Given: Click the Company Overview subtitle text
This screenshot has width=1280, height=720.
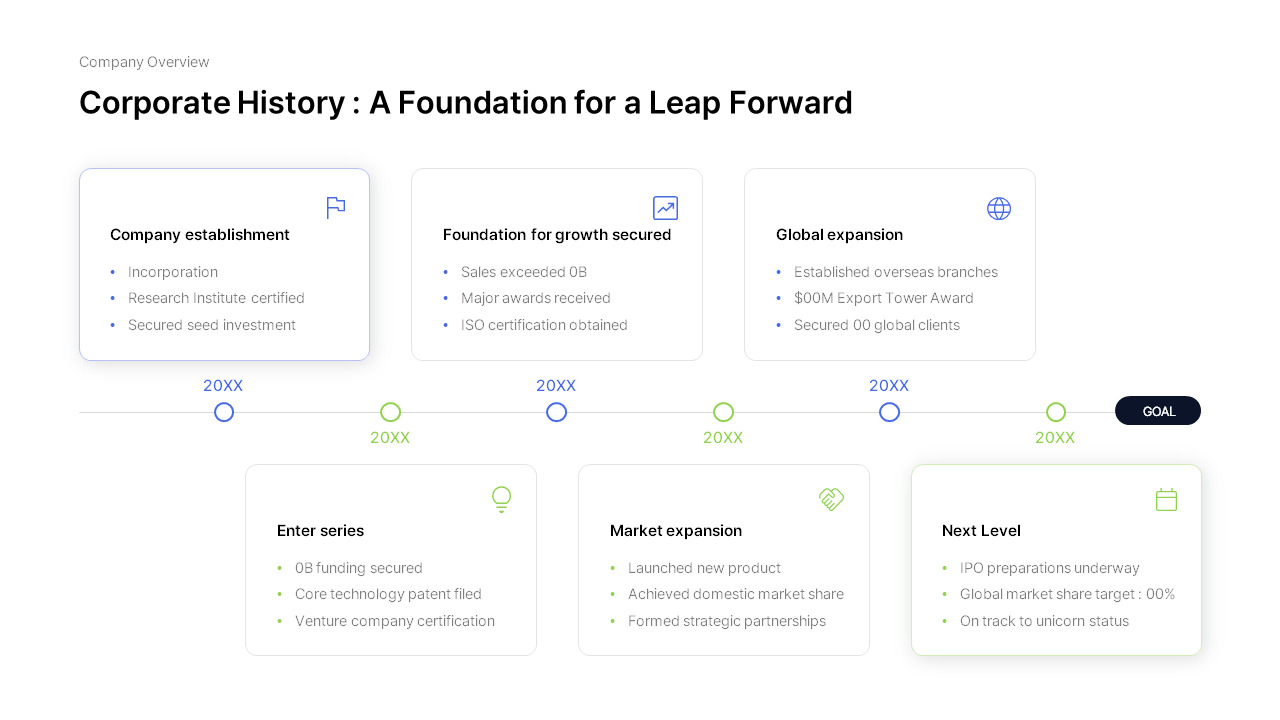Looking at the screenshot, I should pos(144,62).
